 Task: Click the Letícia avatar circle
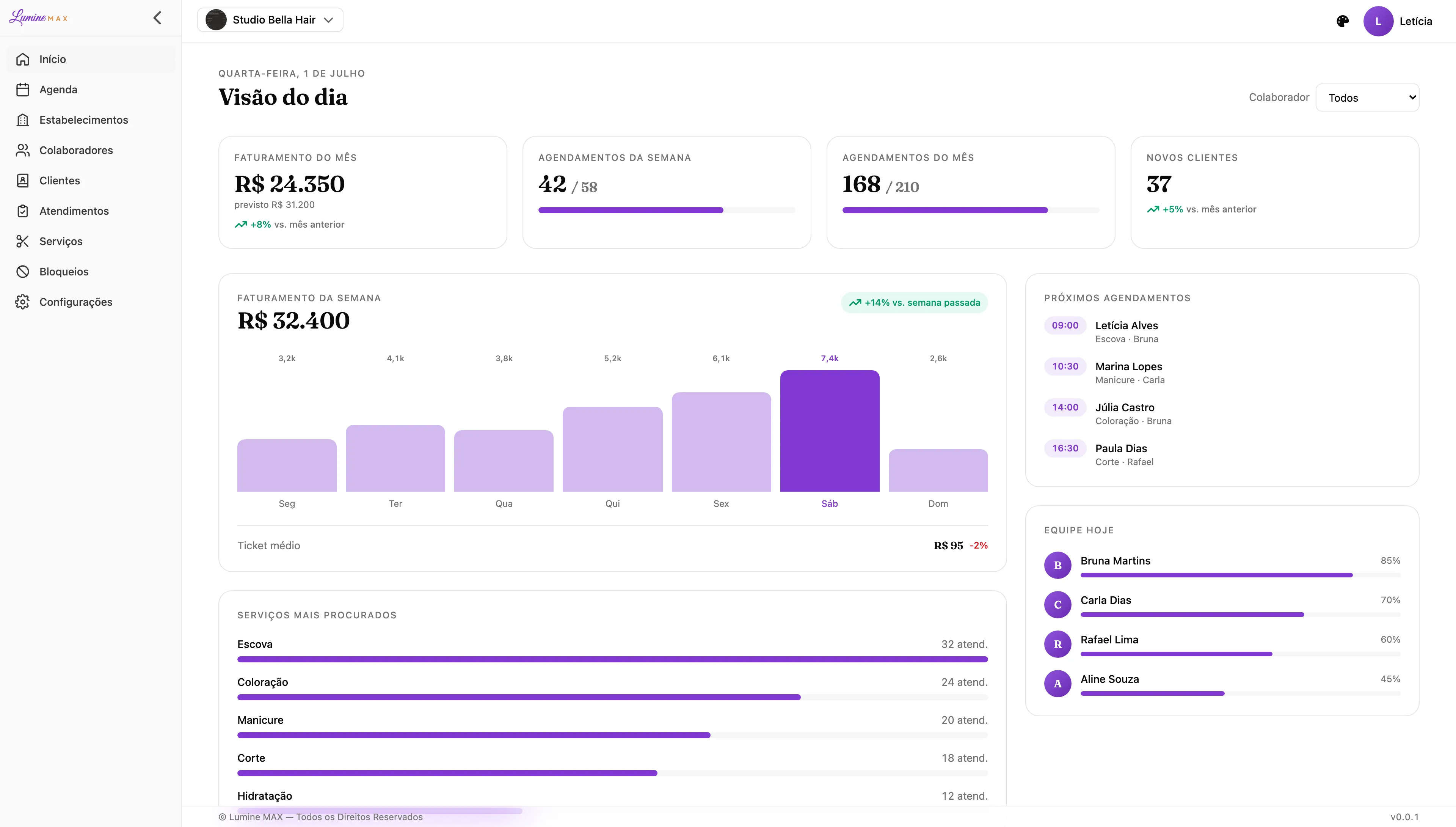coord(1378,22)
